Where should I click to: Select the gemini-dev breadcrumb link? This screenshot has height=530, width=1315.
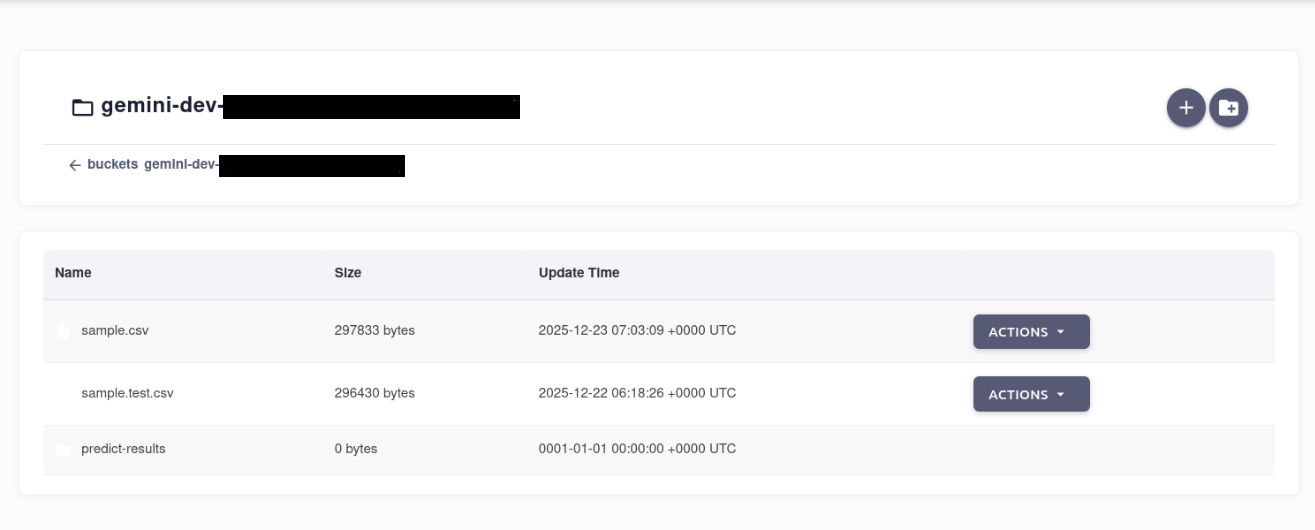pyautogui.click(x=181, y=165)
